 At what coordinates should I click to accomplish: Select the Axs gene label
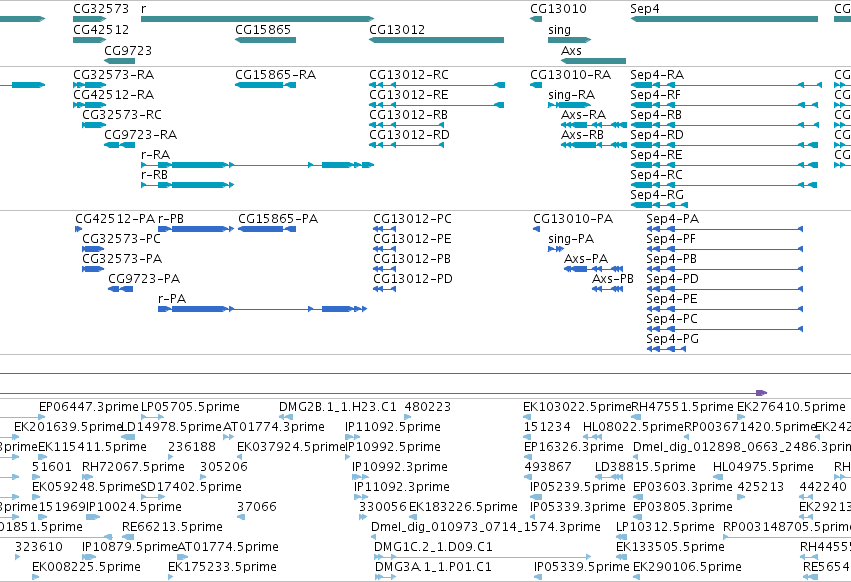click(571, 50)
